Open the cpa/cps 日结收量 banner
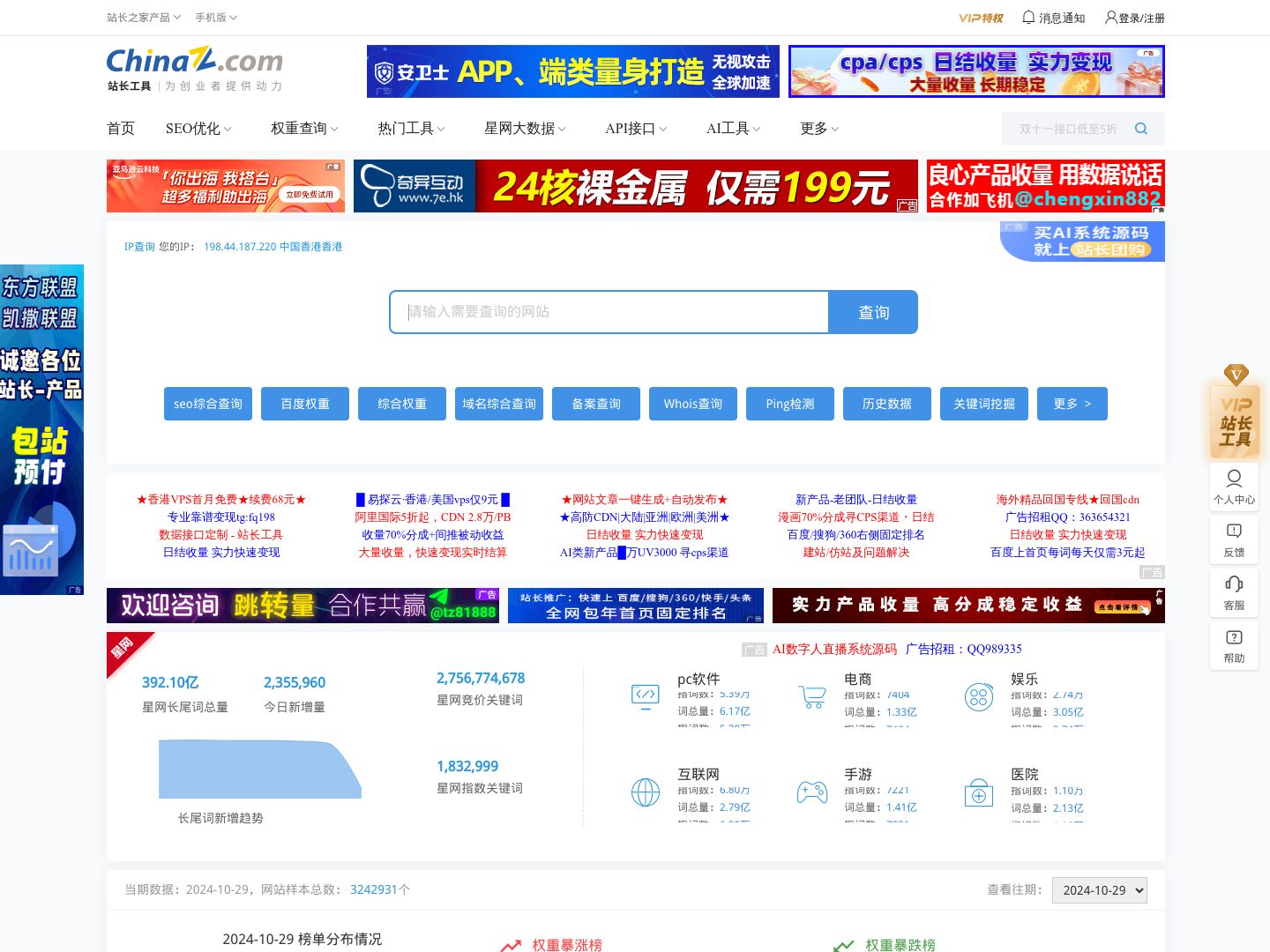This screenshot has height=952, width=1270. pos(976,71)
